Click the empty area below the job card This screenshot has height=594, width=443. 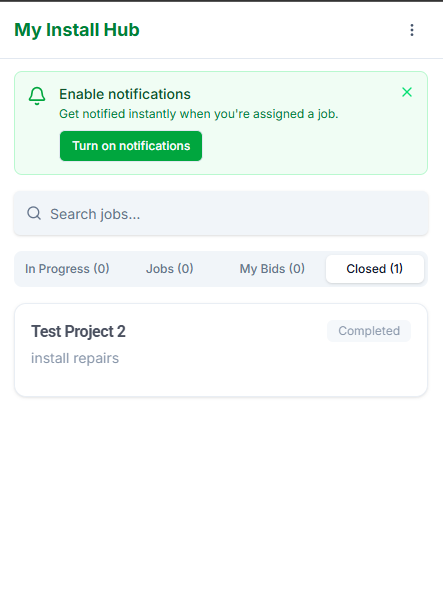[x=221, y=492]
